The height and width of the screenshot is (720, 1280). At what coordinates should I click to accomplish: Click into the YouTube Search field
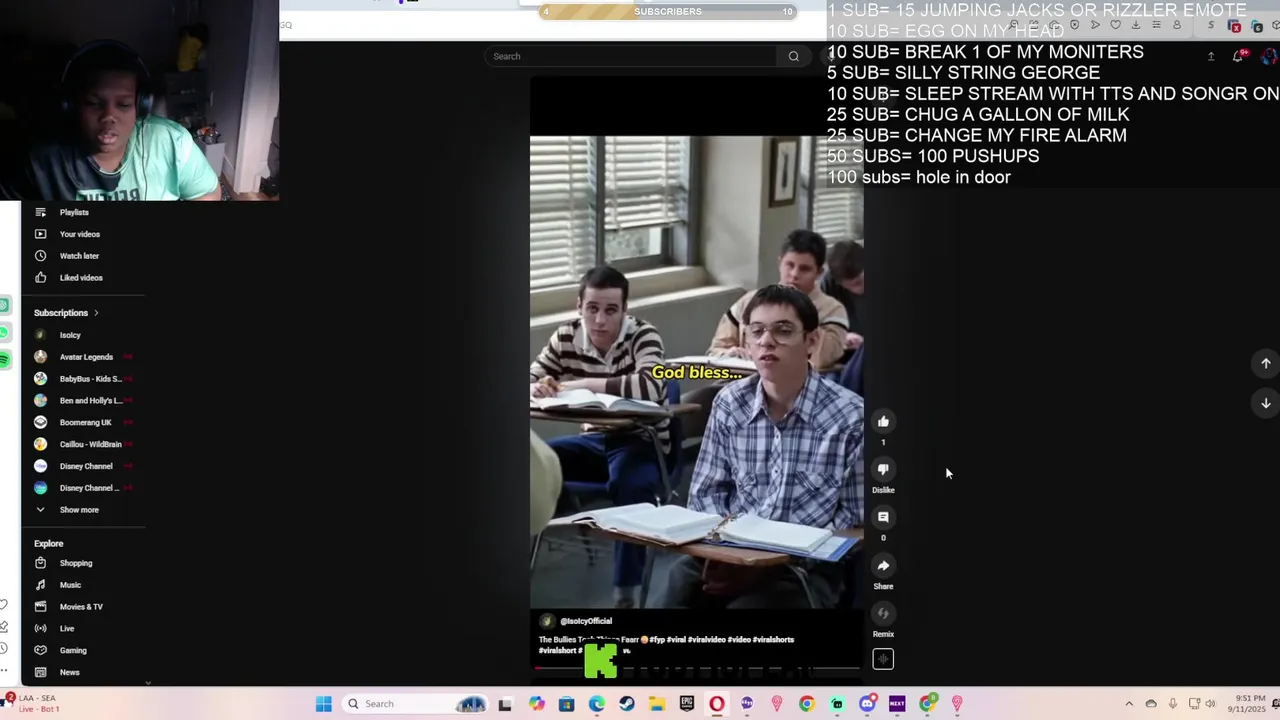(x=633, y=56)
